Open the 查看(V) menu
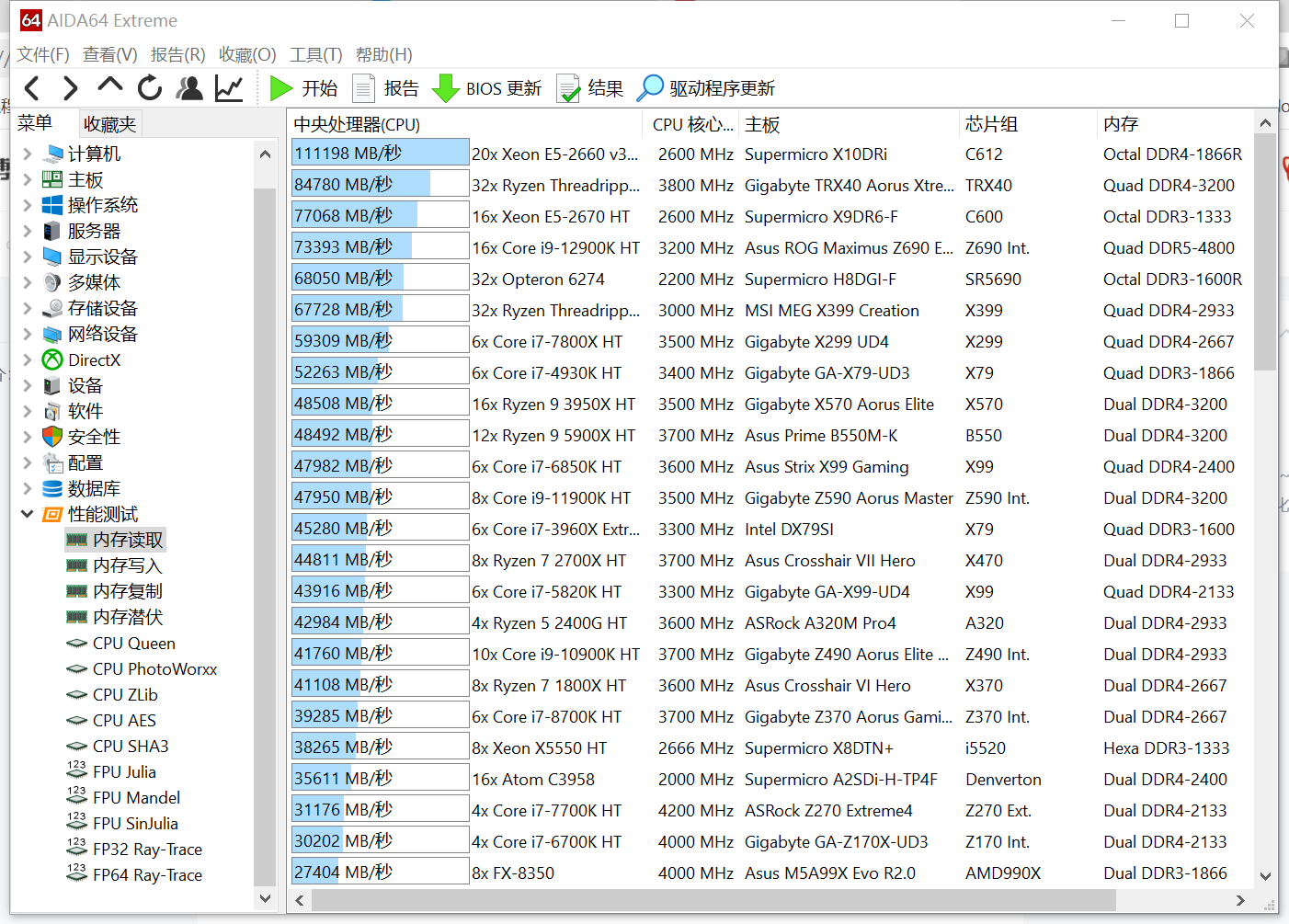Image resolution: width=1289 pixels, height=924 pixels. [x=110, y=55]
